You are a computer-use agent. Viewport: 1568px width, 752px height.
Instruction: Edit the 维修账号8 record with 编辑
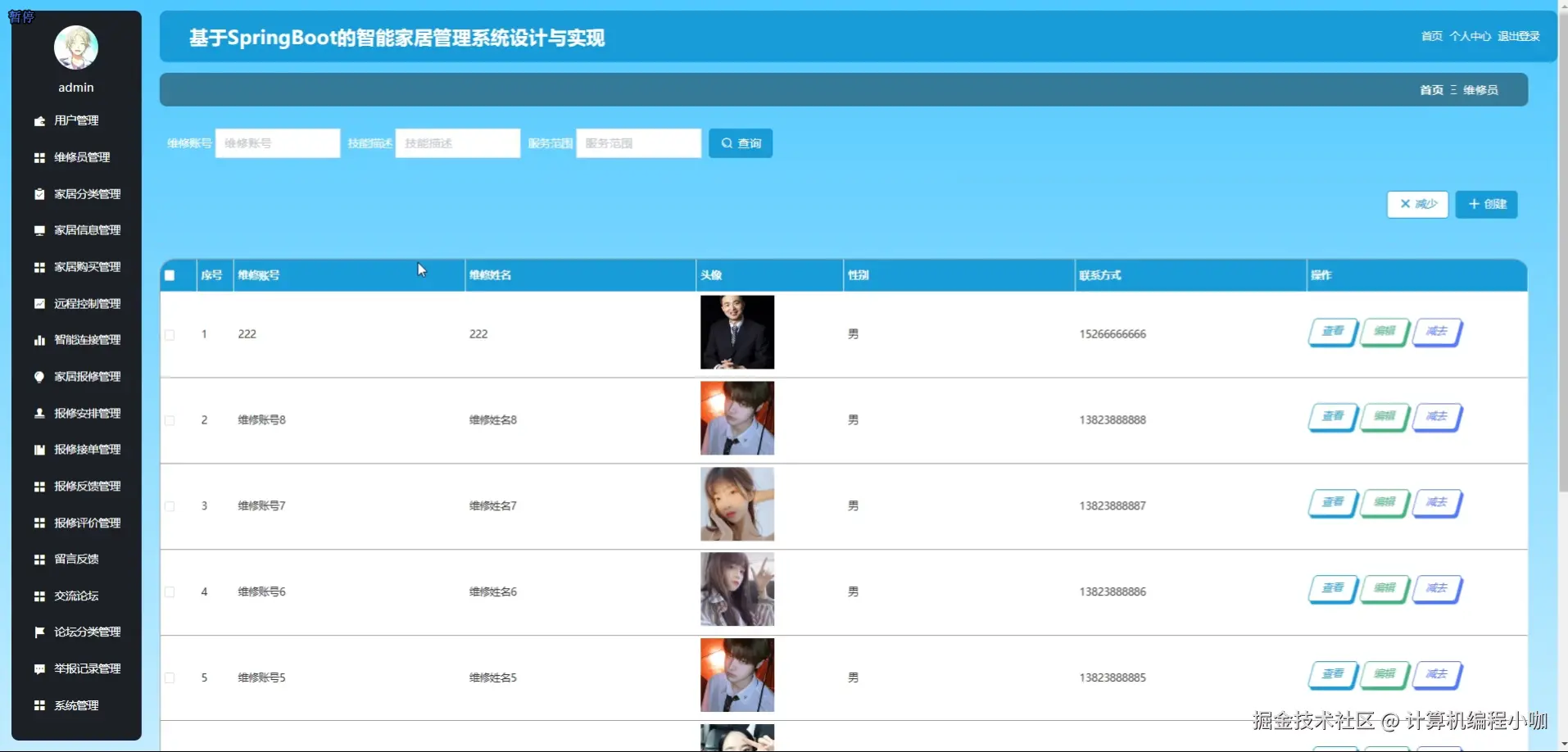tap(1384, 417)
